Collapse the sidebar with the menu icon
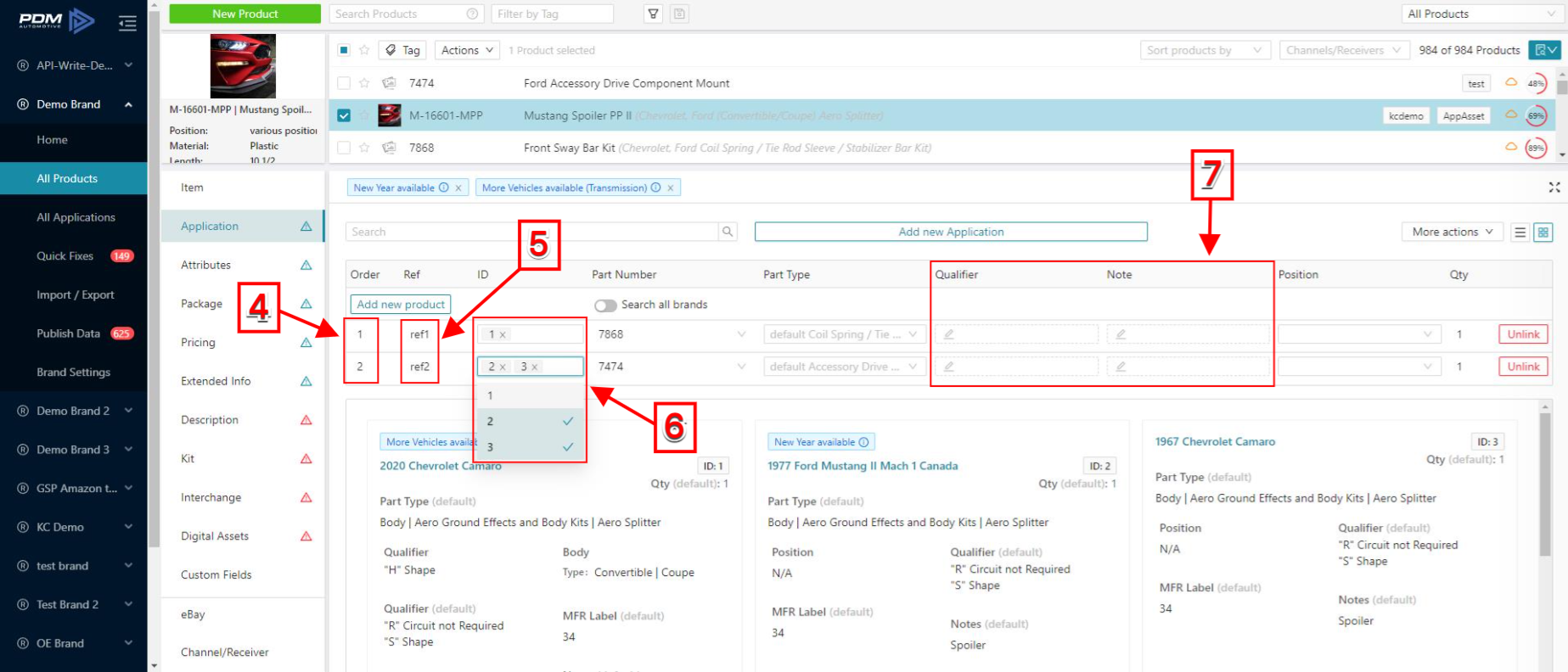Screen dimensions: 1568x672 pyautogui.click(x=127, y=23)
